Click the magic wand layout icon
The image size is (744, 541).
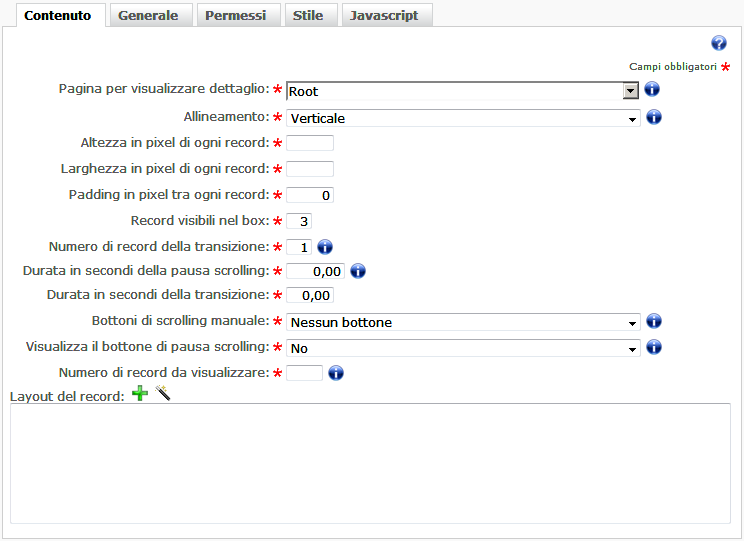(163, 395)
